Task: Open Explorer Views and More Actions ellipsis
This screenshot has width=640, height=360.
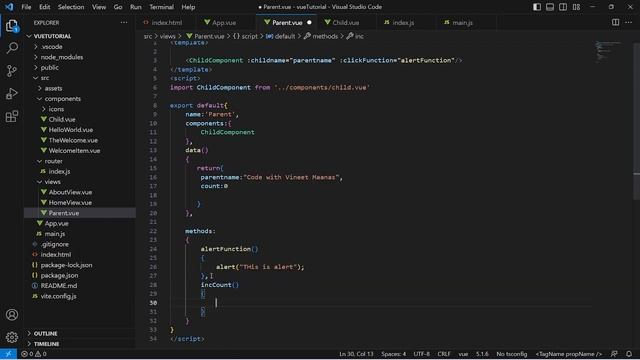Action: point(124,23)
